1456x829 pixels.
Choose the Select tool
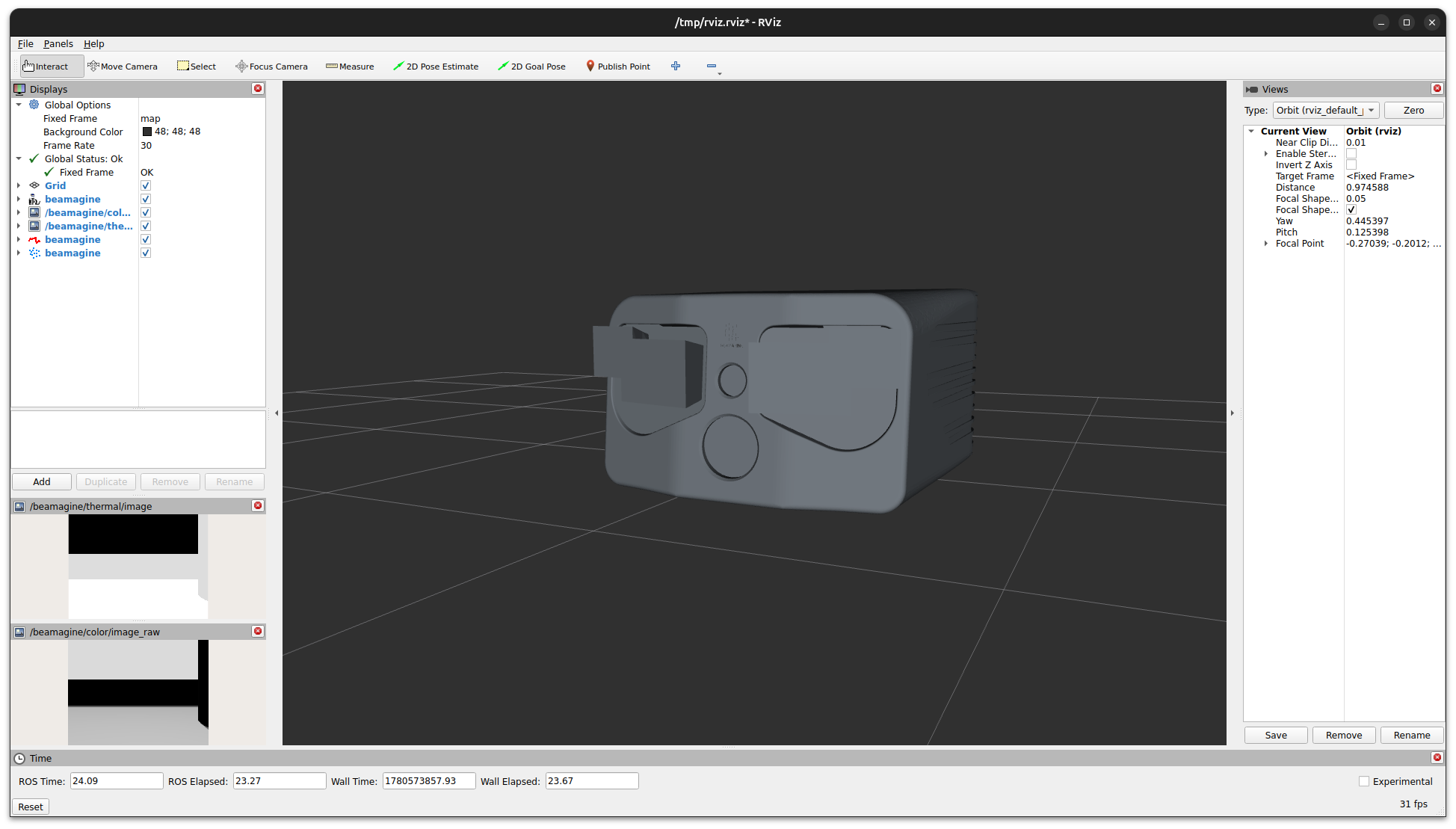point(197,67)
